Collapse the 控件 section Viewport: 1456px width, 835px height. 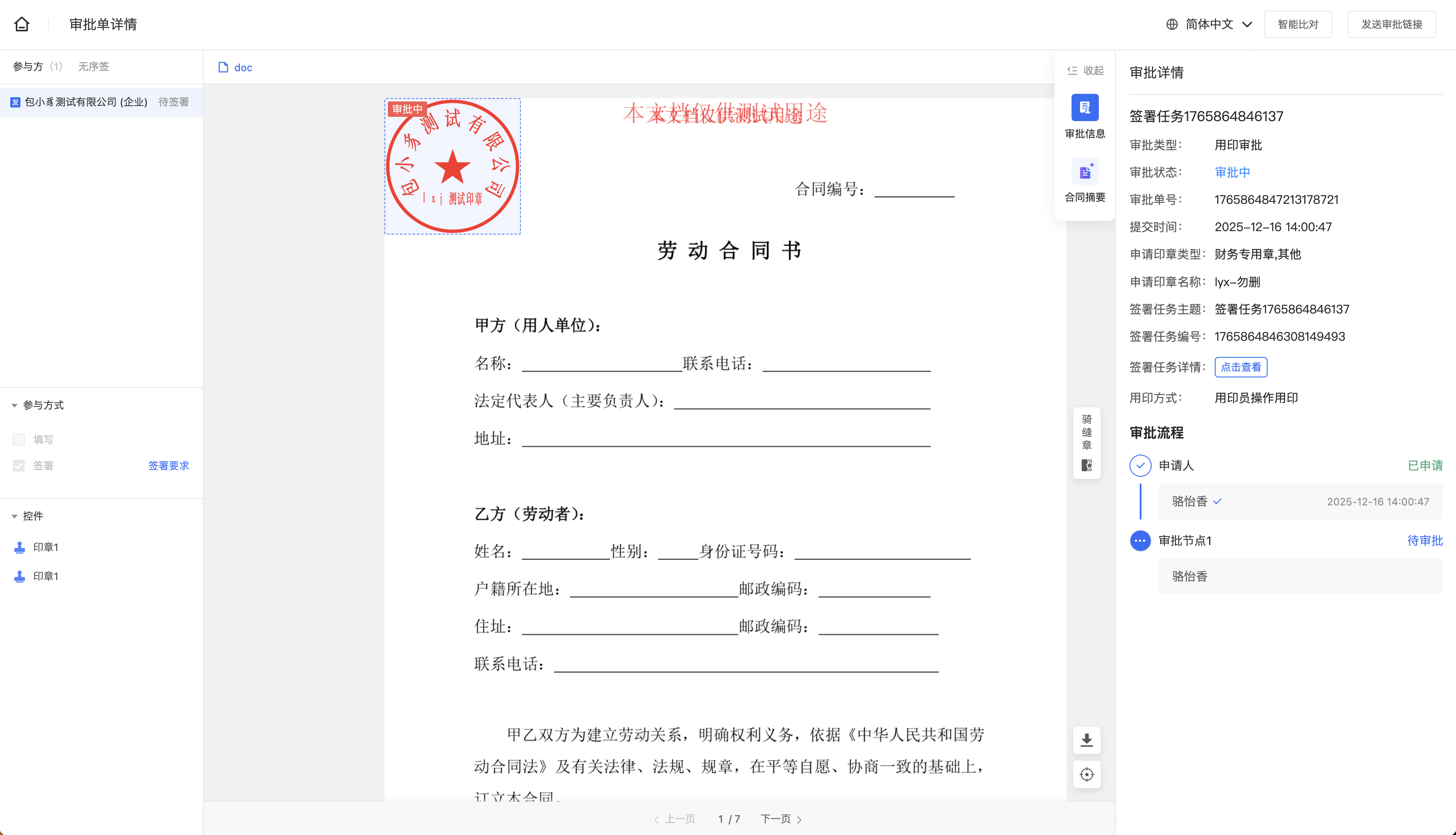[14, 516]
